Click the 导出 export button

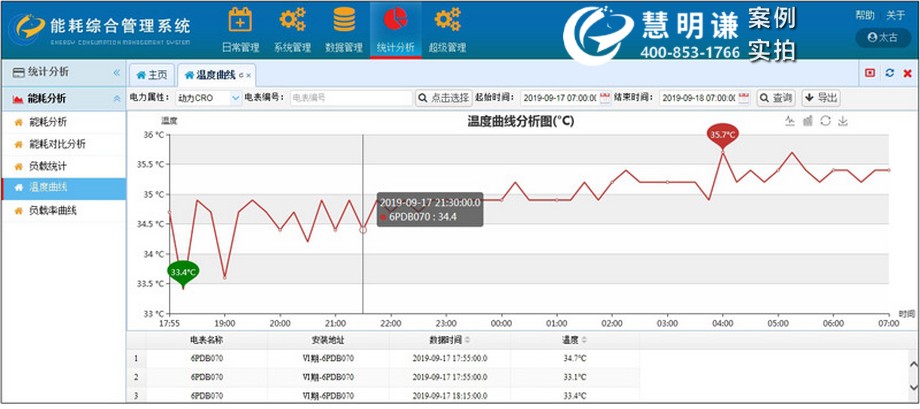[x=821, y=98]
